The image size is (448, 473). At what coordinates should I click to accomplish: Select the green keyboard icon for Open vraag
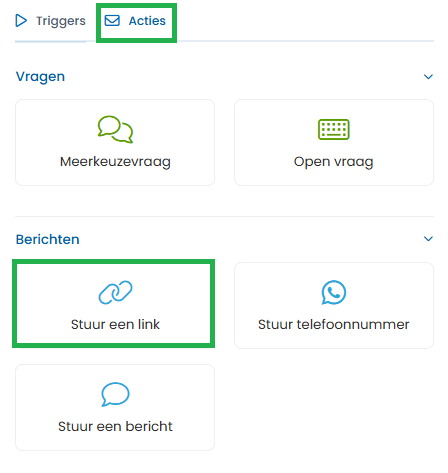(334, 129)
